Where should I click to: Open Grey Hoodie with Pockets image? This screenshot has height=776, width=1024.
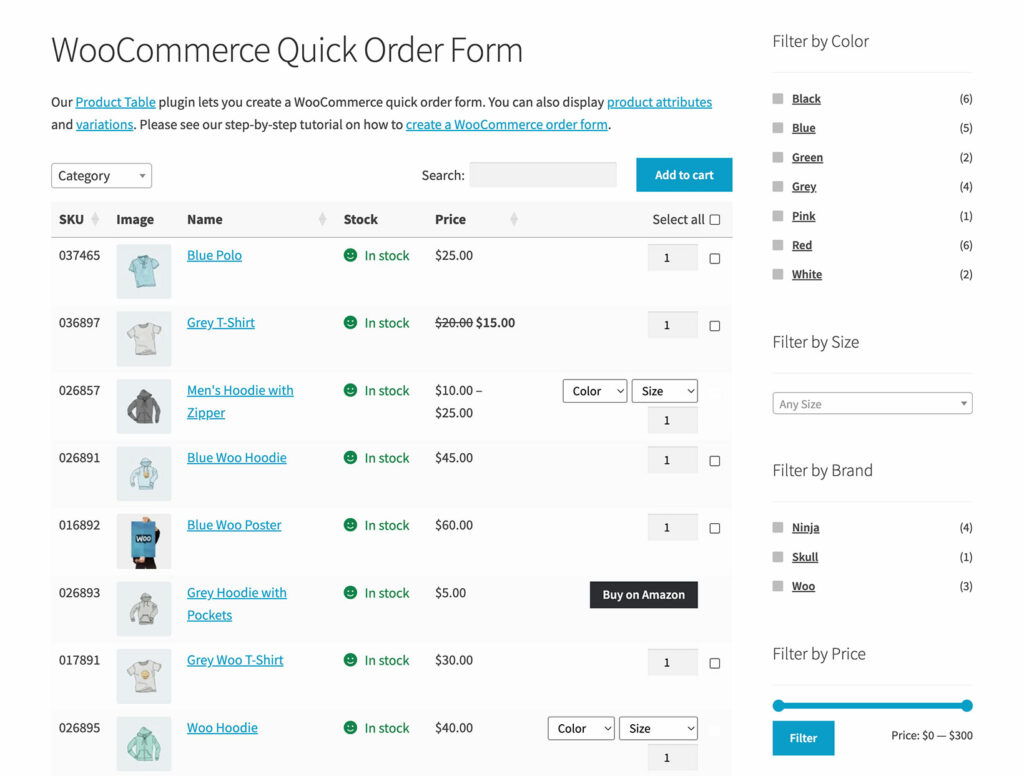pyautogui.click(x=144, y=609)
